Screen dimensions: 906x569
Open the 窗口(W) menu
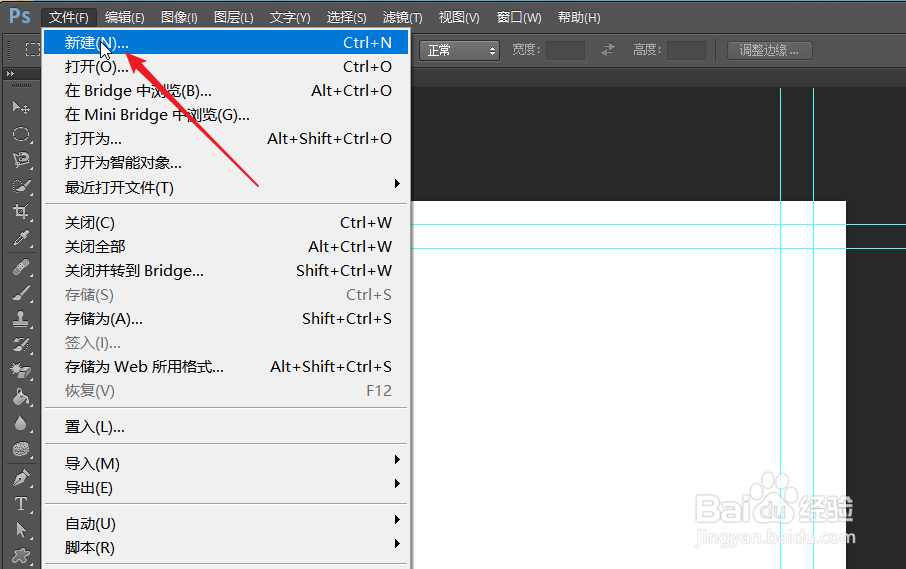point(519,17)
